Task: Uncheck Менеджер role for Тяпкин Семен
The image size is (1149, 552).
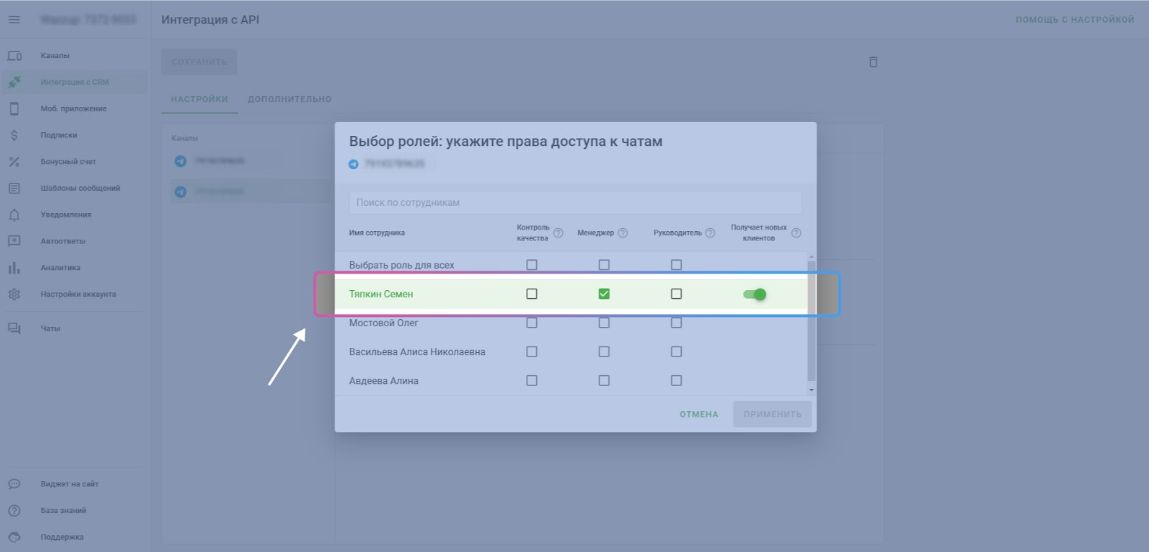Action: 604,294
